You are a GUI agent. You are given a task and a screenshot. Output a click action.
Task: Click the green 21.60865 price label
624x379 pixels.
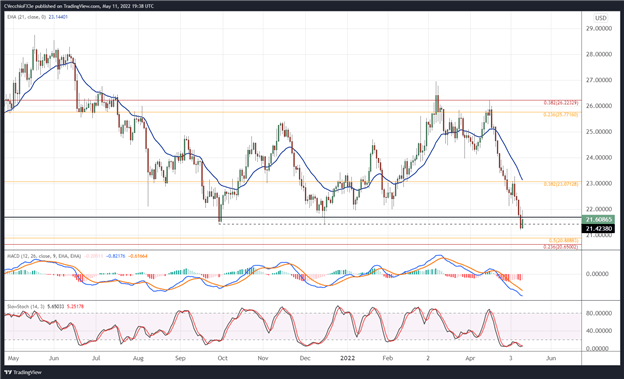tap(599, 219)
